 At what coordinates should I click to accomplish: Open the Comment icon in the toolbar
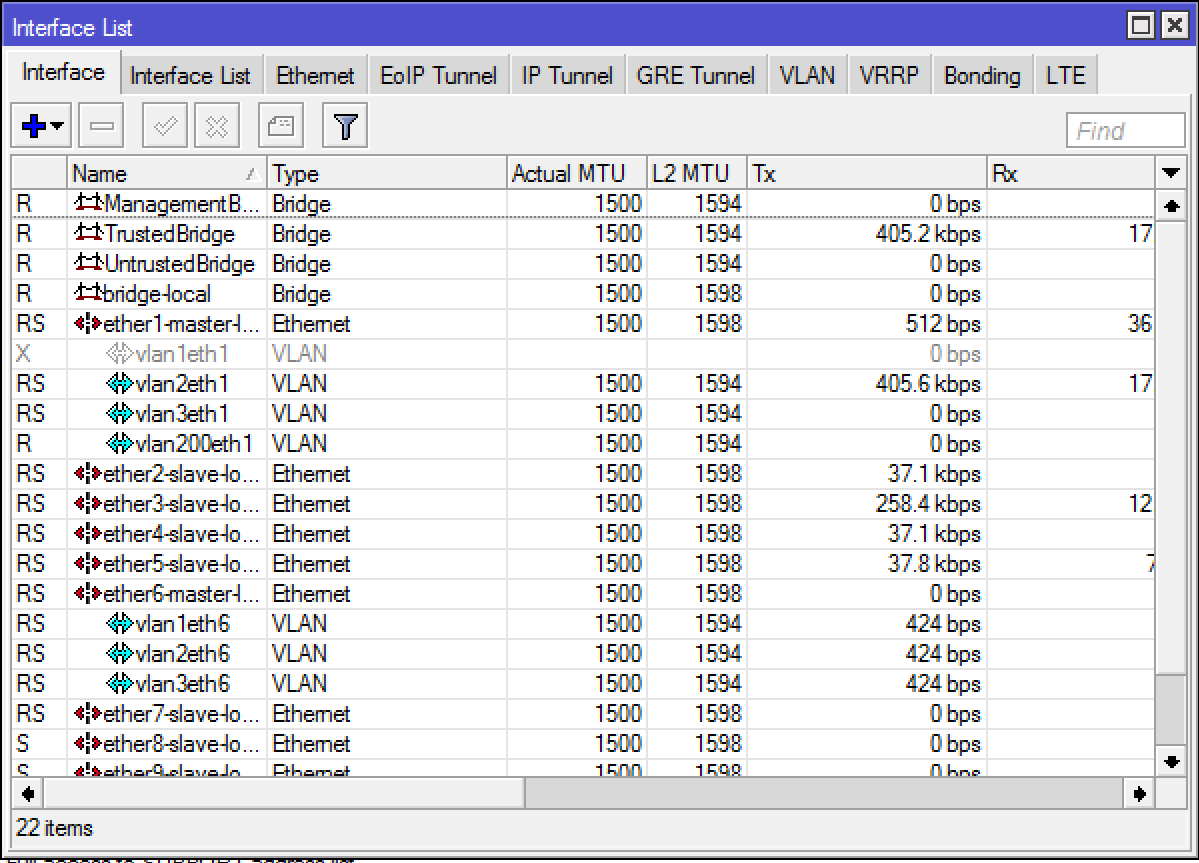point(280,125)
